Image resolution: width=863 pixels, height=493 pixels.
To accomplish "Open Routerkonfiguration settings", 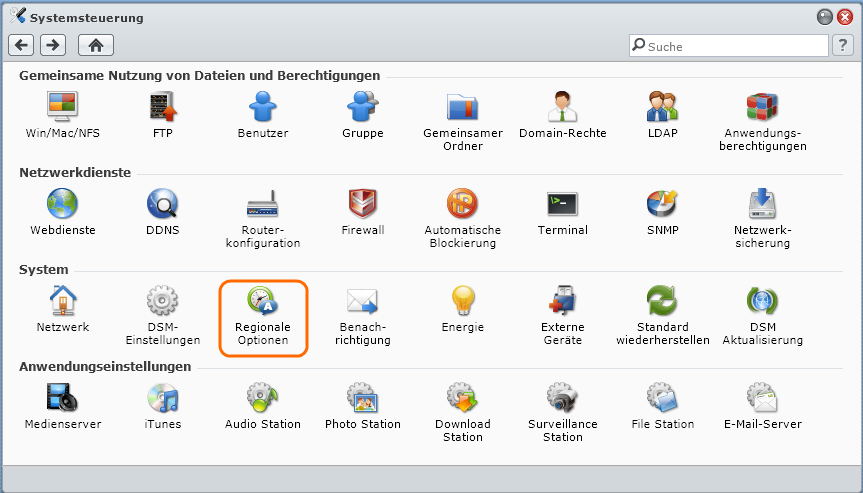I will (262, 205).
